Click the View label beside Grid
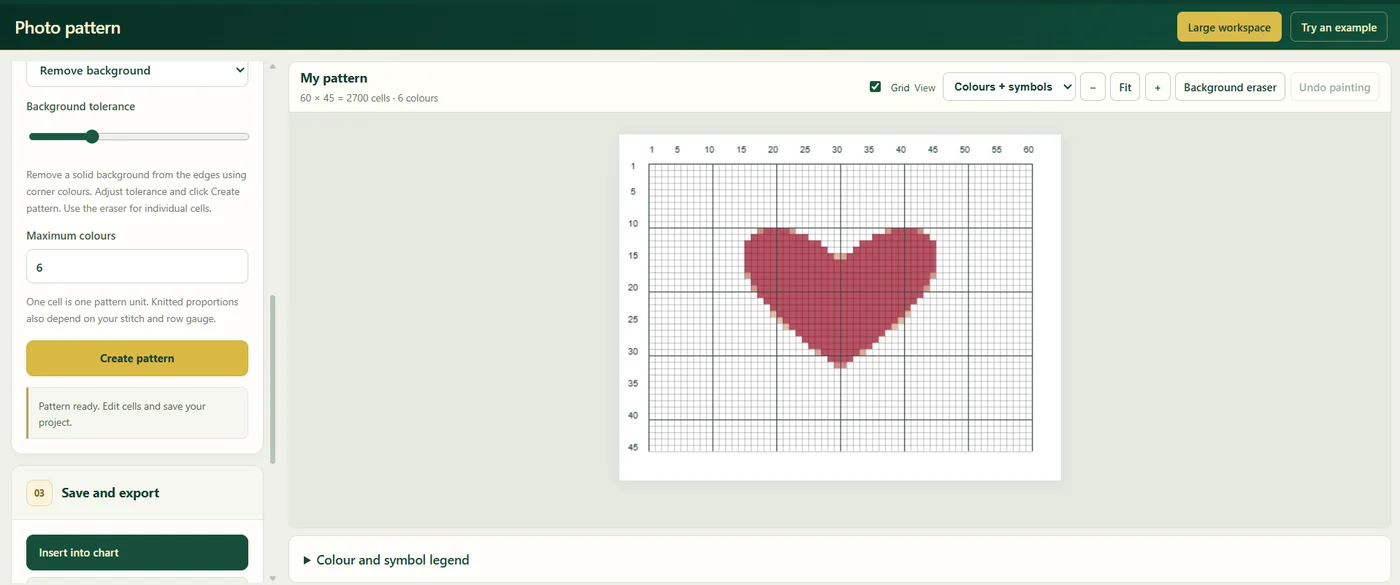The width and height of the screenshot is (1400, 585). 925,88
